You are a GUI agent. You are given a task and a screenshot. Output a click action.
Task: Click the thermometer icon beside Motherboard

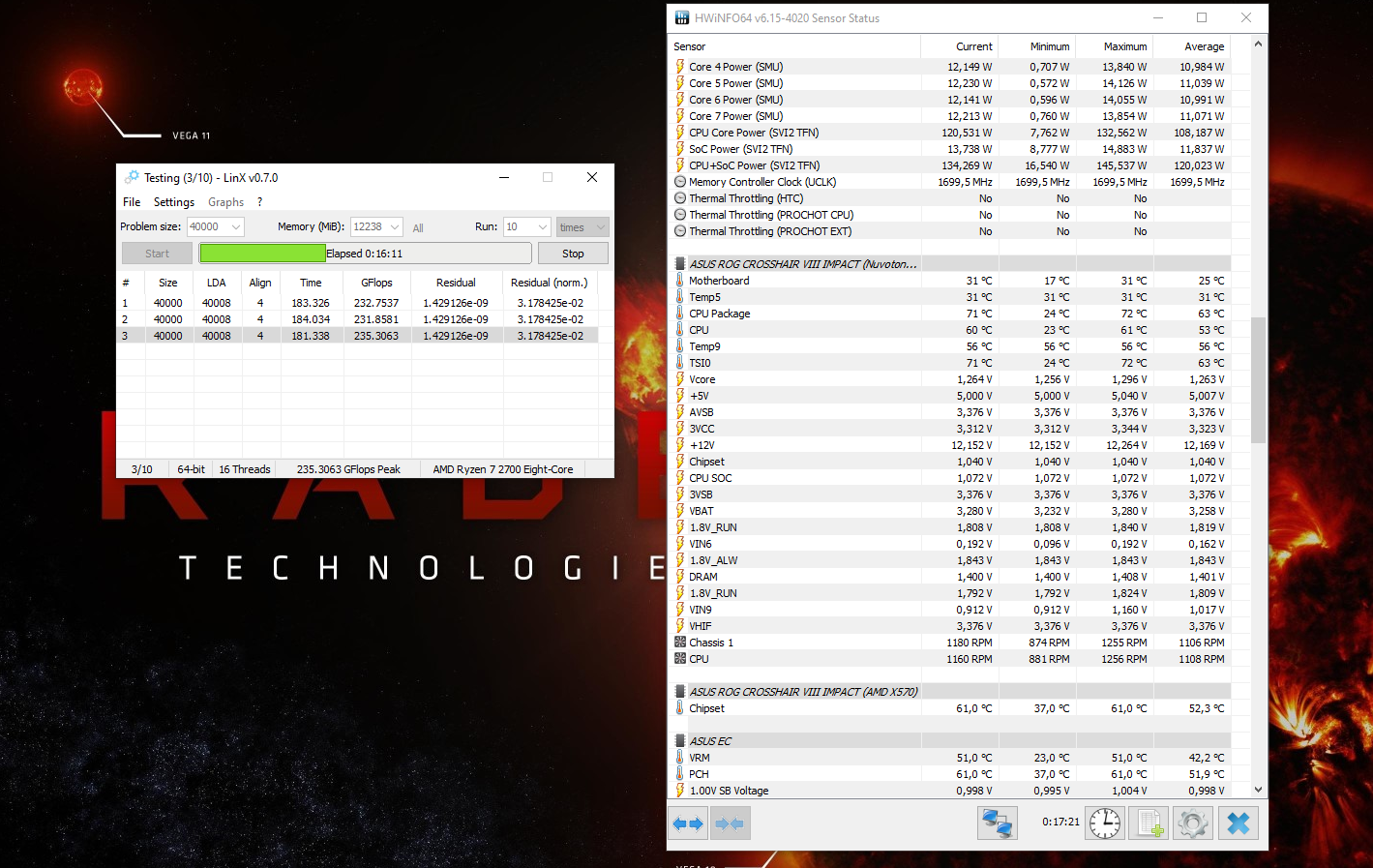coord(680,281)
